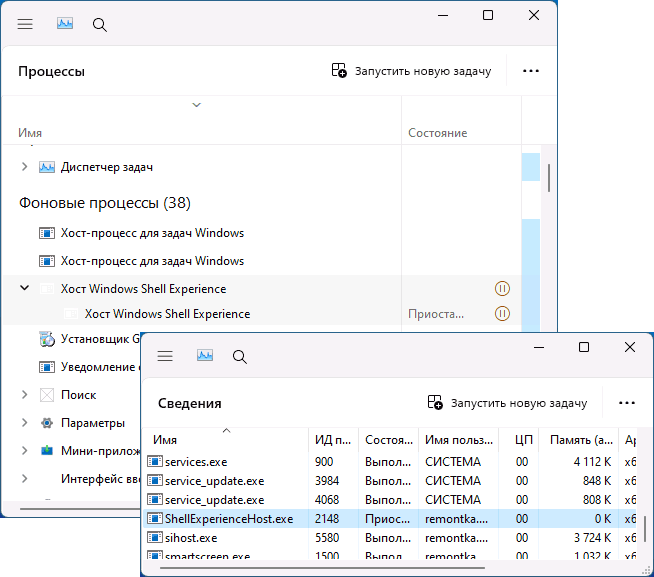Expand the Интерфейс ввода process group
The image size is (654, 577).
tap(25, 479)
